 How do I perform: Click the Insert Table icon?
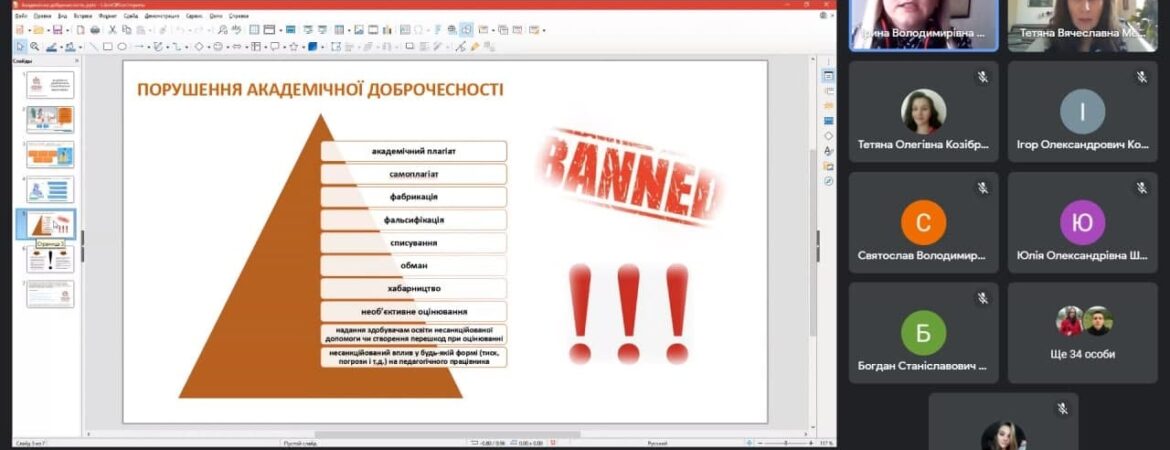(x=339, y=30)
